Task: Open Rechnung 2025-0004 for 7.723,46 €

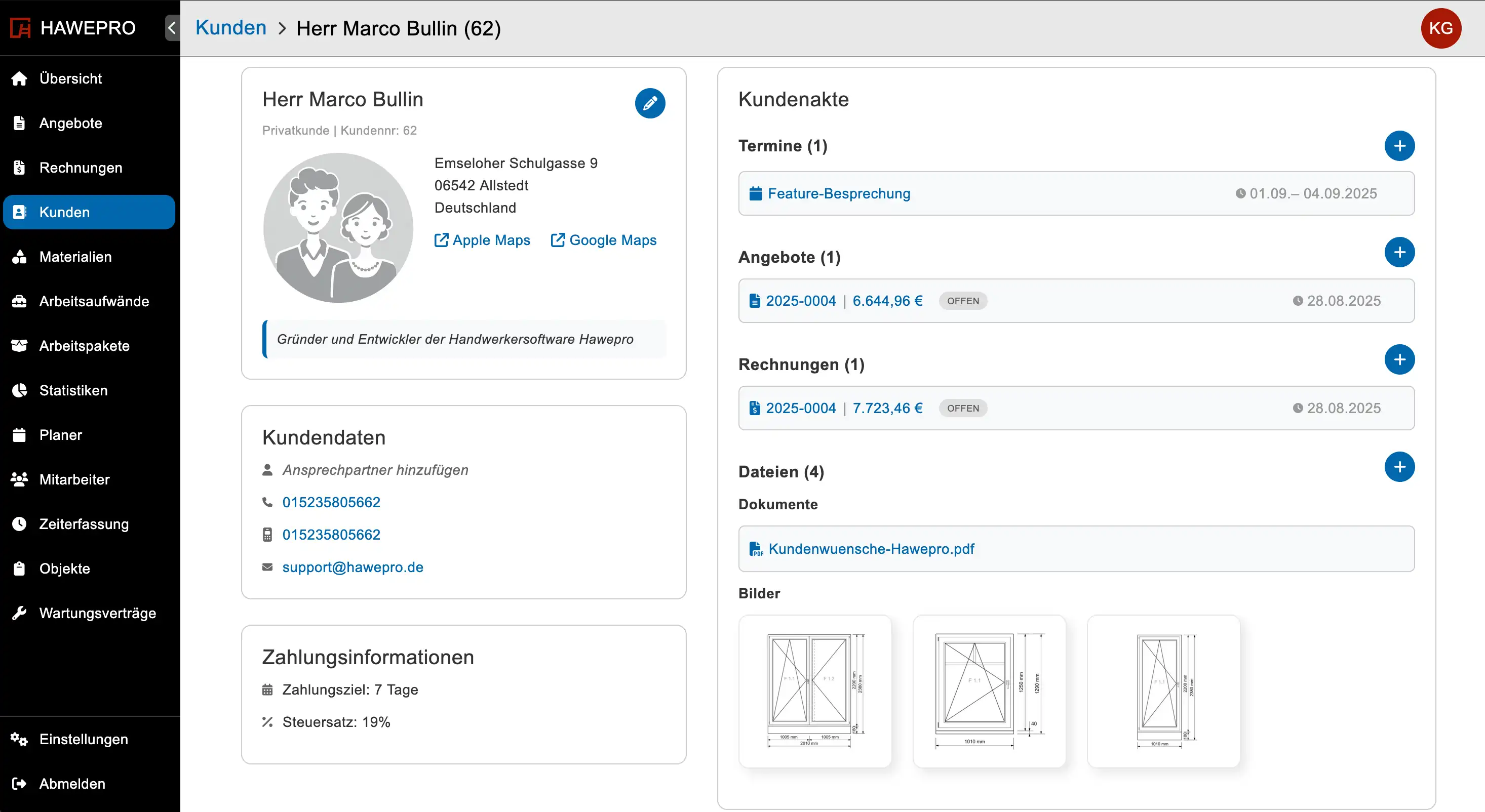Action: click(1076, 408)
